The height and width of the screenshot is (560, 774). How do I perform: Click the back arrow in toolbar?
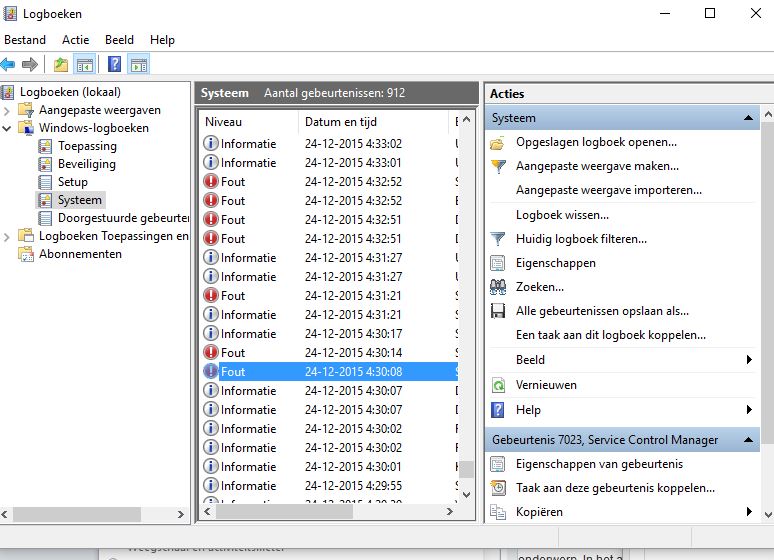tap(9, 65)
